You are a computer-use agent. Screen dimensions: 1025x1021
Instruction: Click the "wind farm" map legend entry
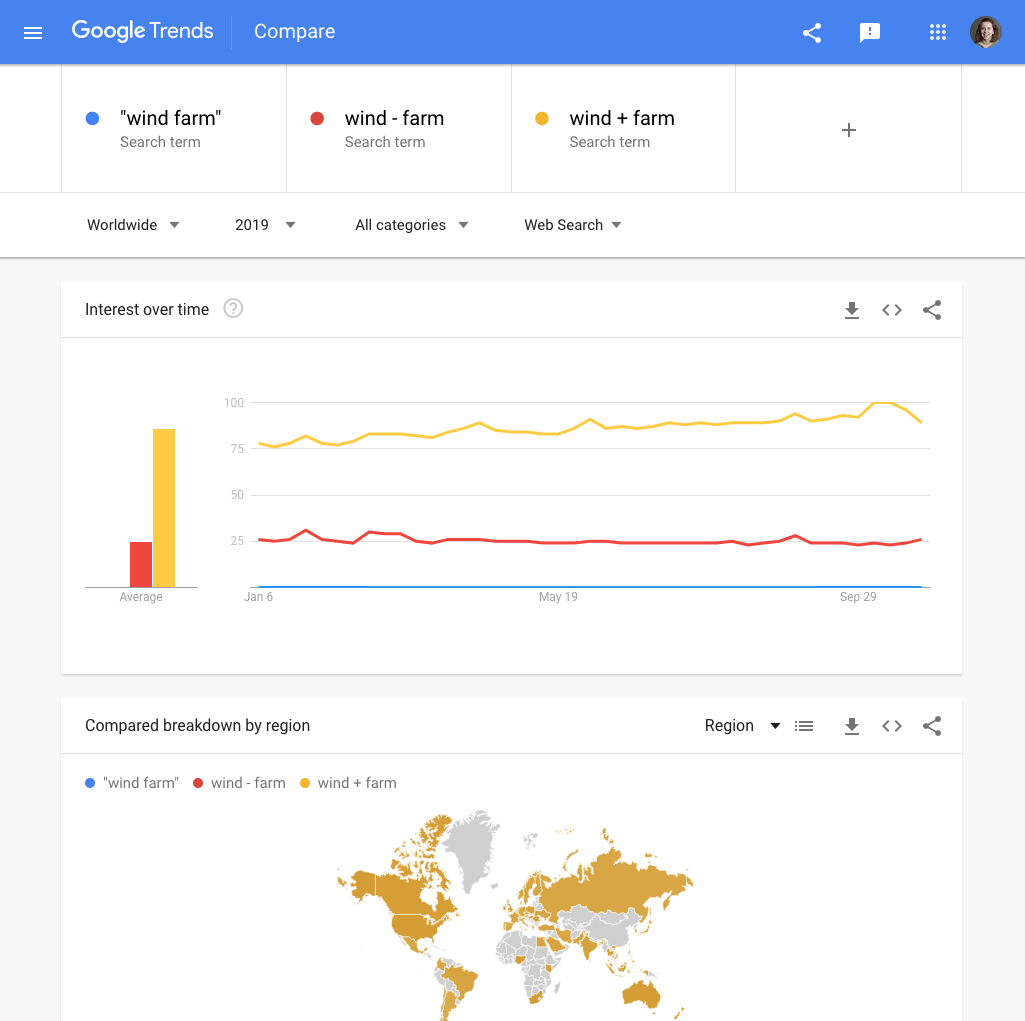(132, 783)
